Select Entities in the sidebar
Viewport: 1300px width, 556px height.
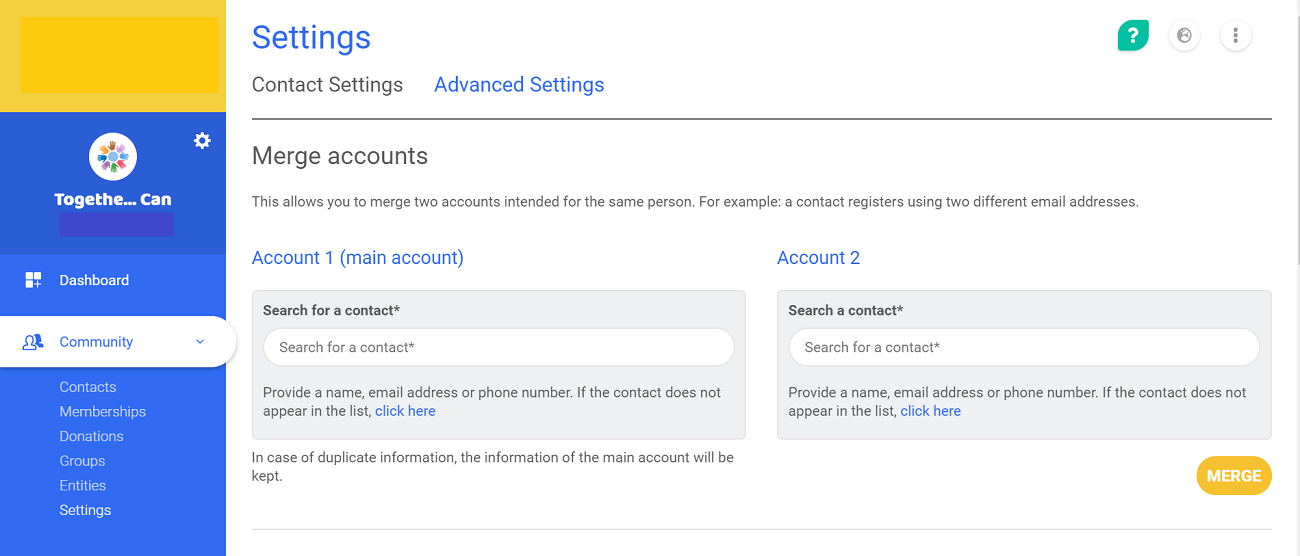click(82, 486)
